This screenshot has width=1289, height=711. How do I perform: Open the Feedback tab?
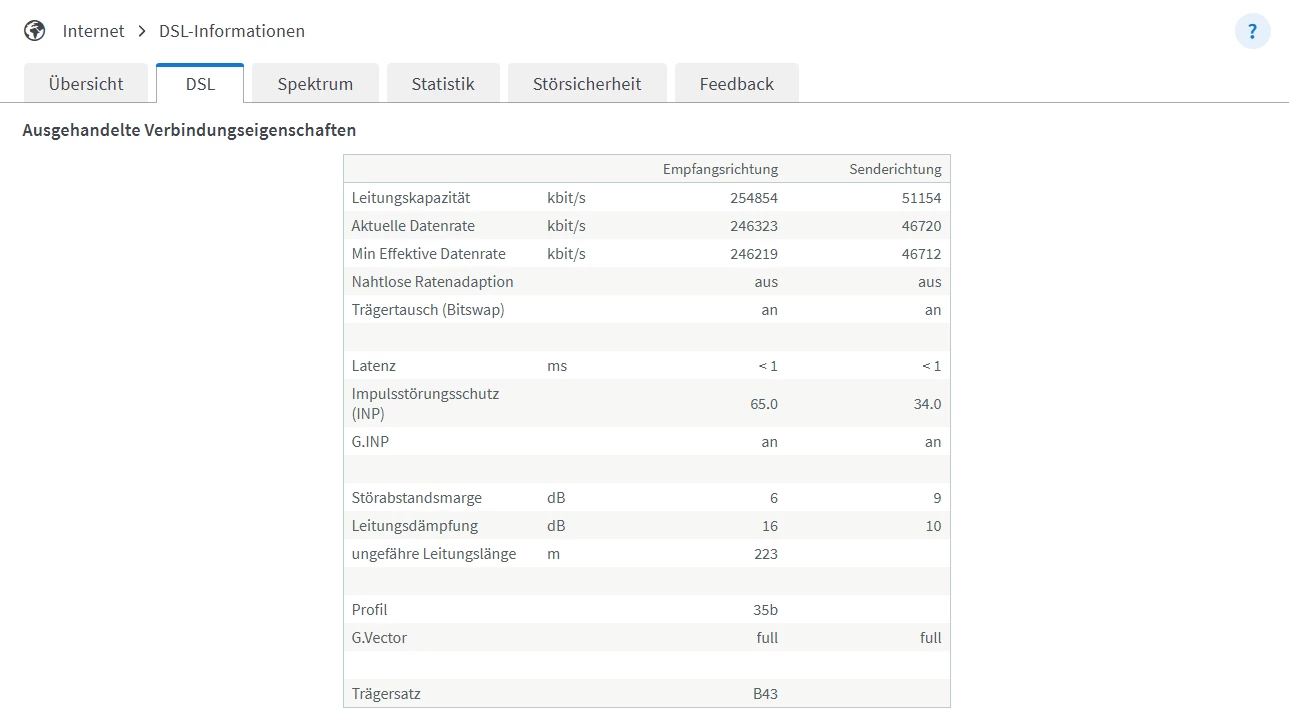[x=737, y=84]
